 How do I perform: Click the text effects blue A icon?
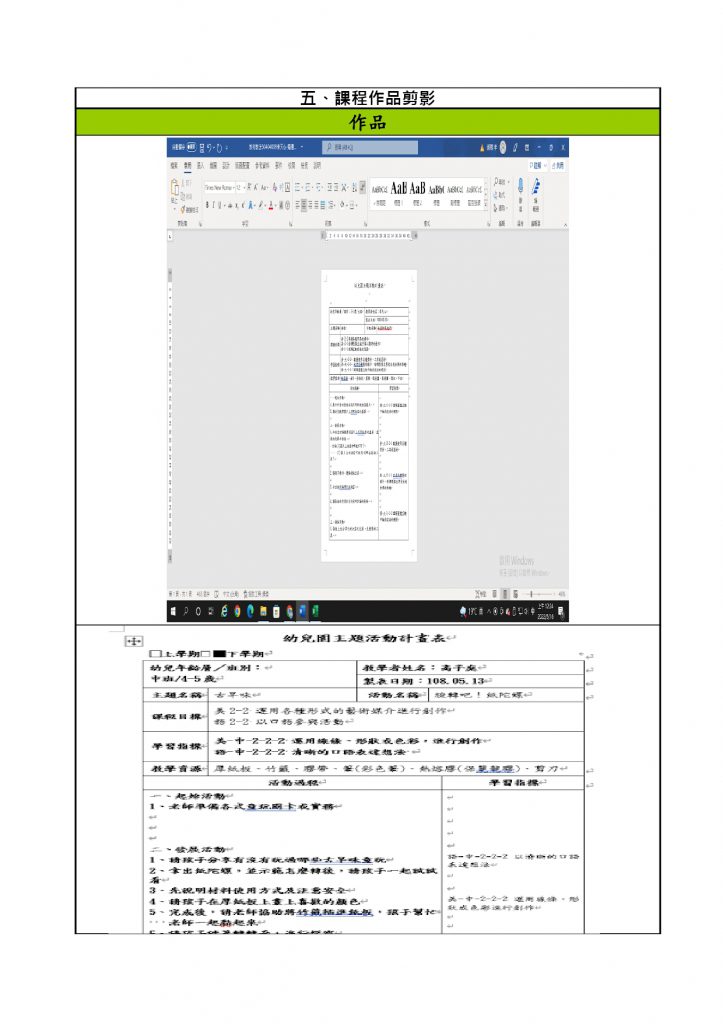click(x=250, y=205)
